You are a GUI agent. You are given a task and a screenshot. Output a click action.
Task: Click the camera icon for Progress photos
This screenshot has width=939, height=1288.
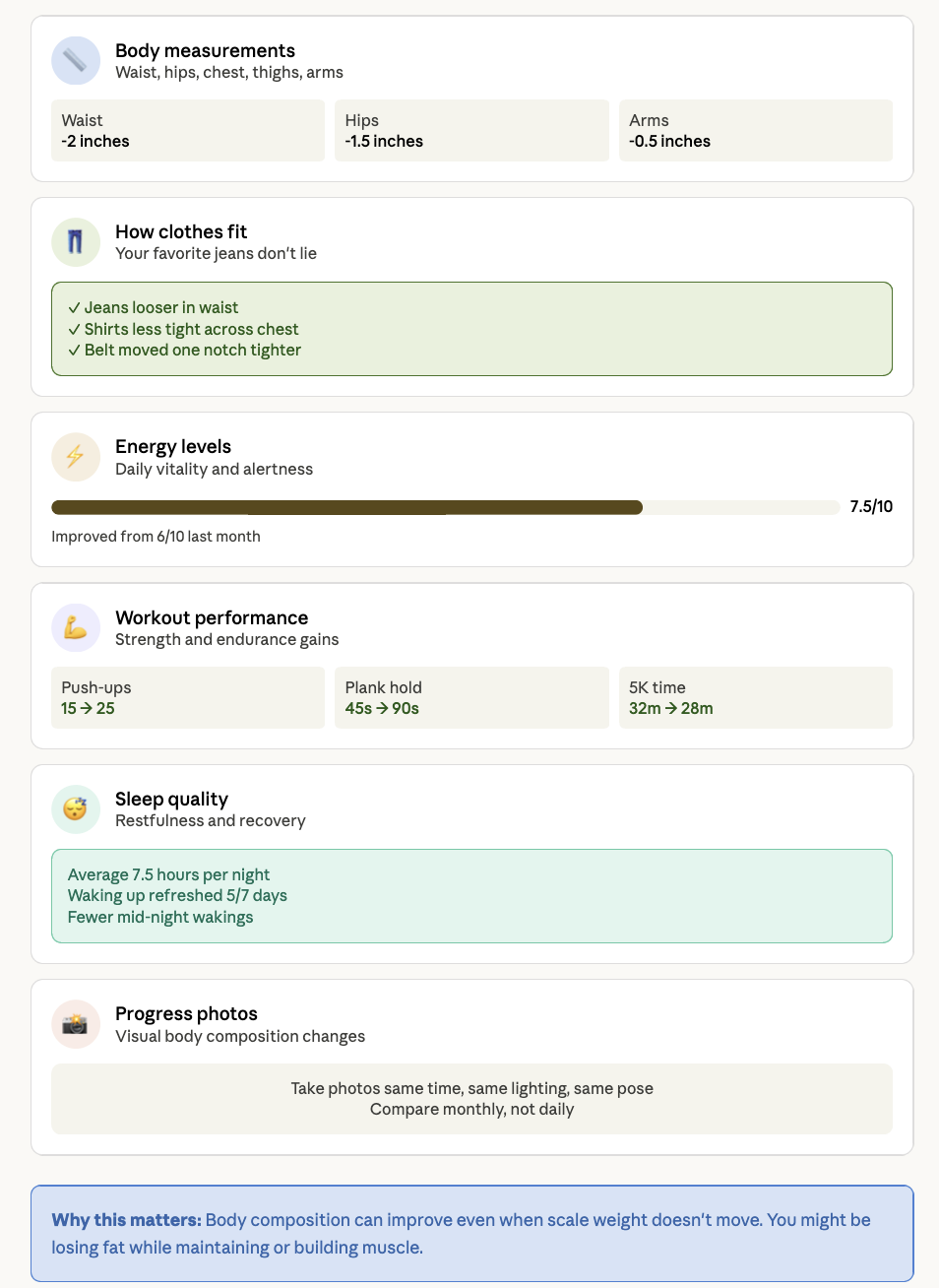coord(76,1024)
